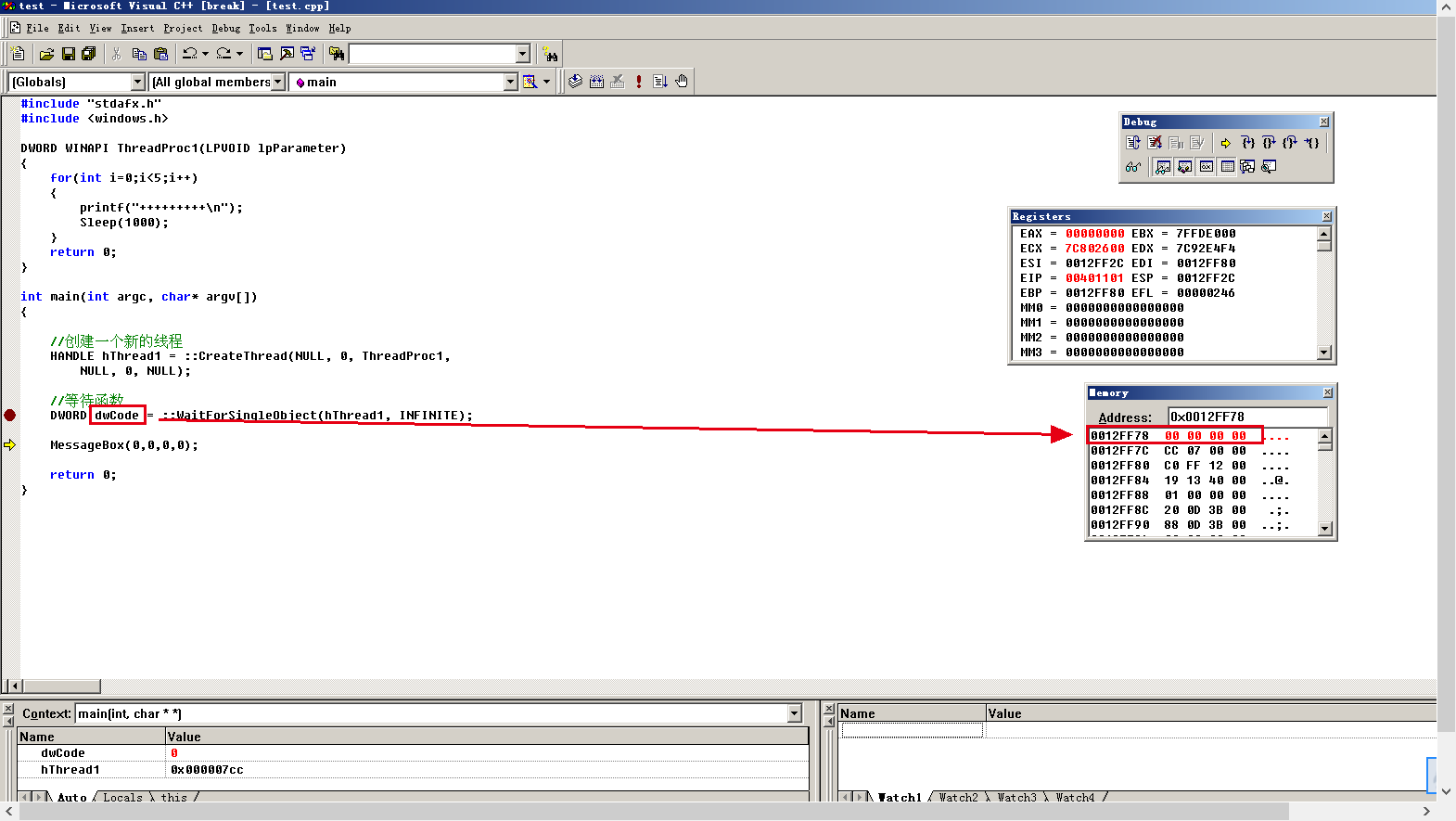Click the Find in Files binoculars icon
Screen dimensions: 1456x821
(x=337, y=54)
